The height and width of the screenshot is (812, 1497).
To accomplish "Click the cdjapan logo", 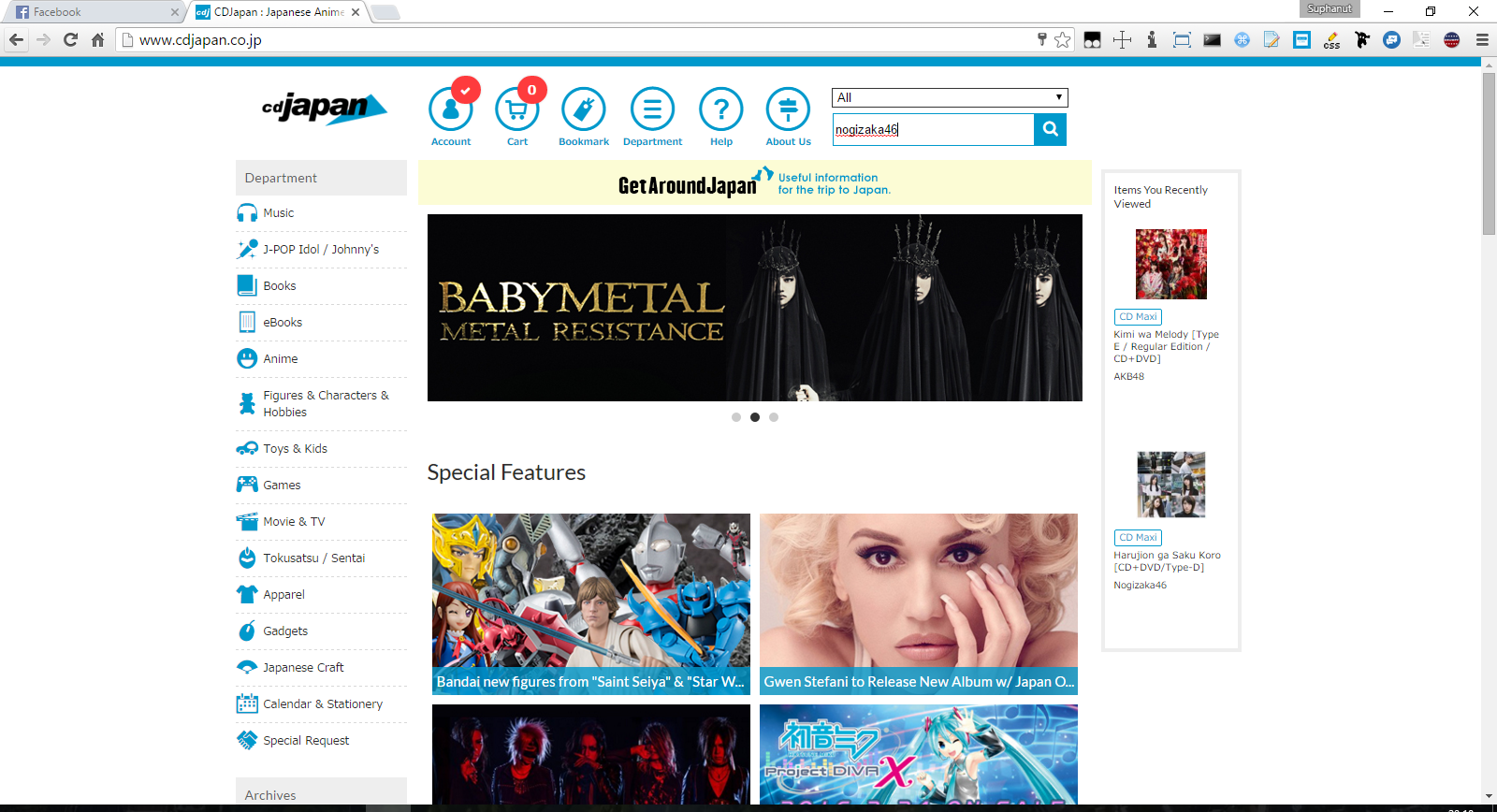I will pos(324,109).
